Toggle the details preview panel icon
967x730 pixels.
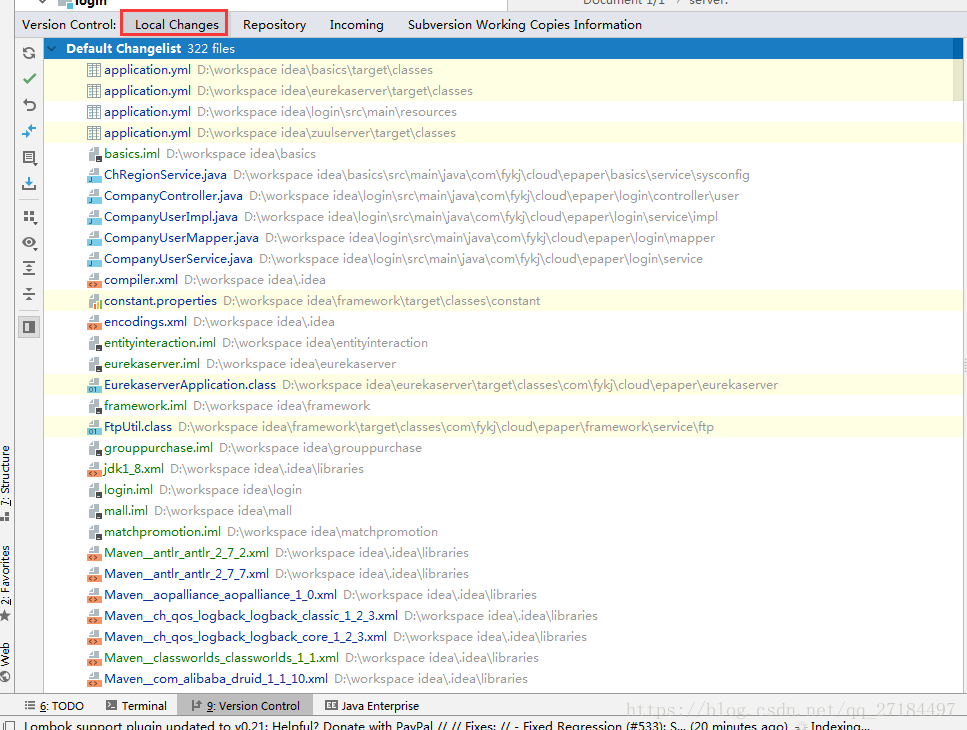pos(29,326)
